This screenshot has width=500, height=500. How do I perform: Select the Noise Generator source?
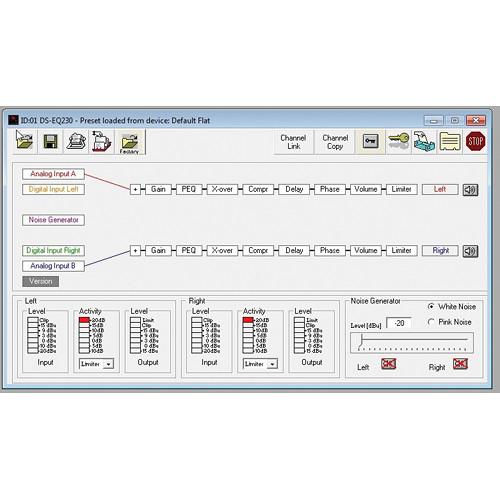(53, 220)
